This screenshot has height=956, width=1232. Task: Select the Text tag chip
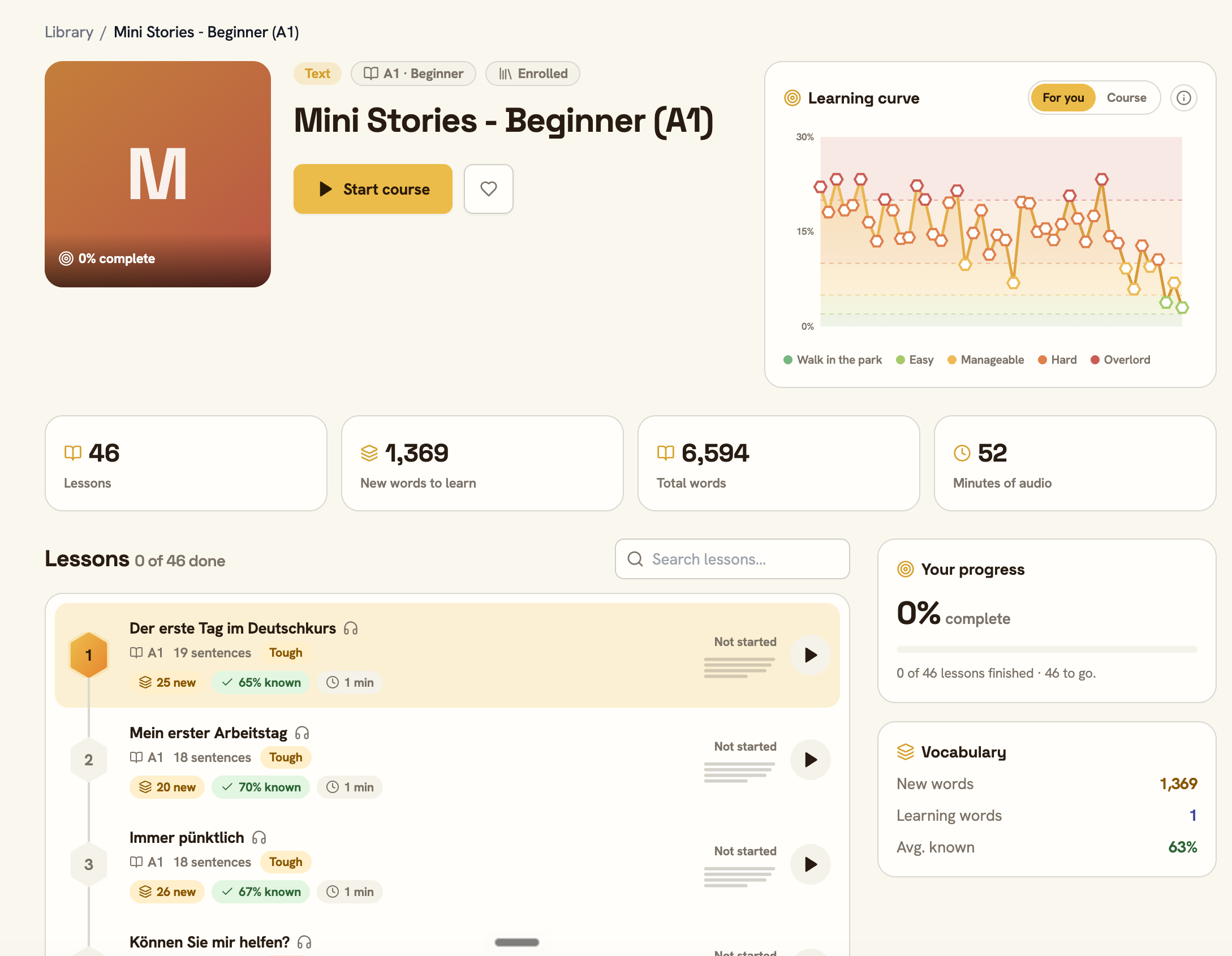317,74
